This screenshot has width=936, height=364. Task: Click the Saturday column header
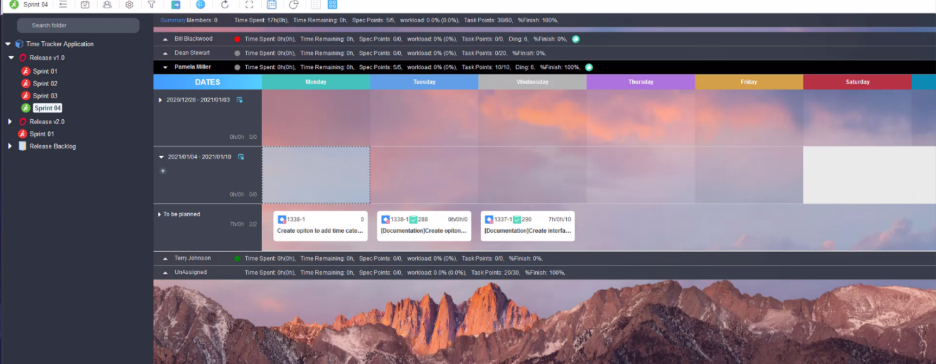pyautogui.click(x=857, y=82)
